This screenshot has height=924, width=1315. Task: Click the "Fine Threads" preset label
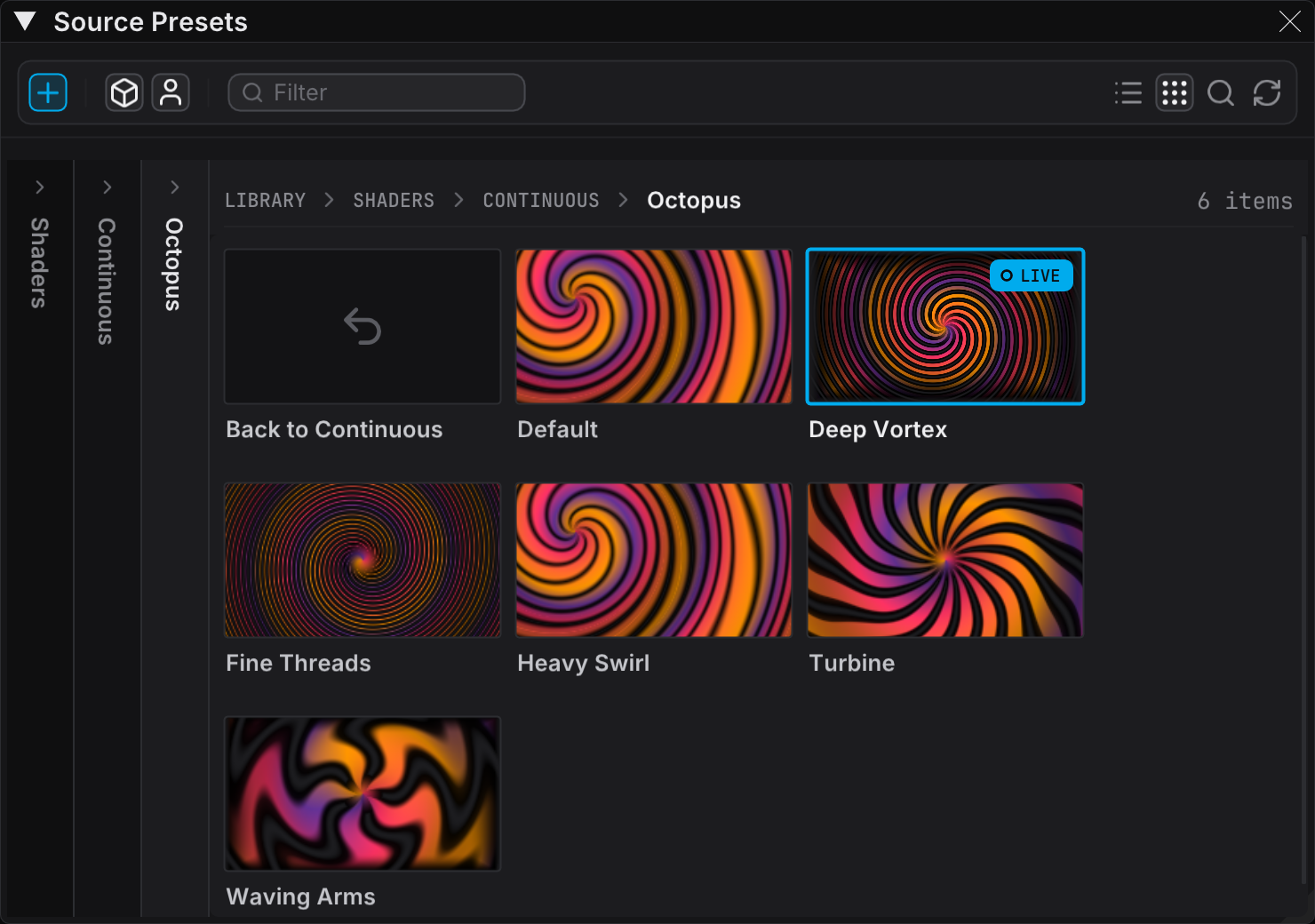tap(299, 663)
